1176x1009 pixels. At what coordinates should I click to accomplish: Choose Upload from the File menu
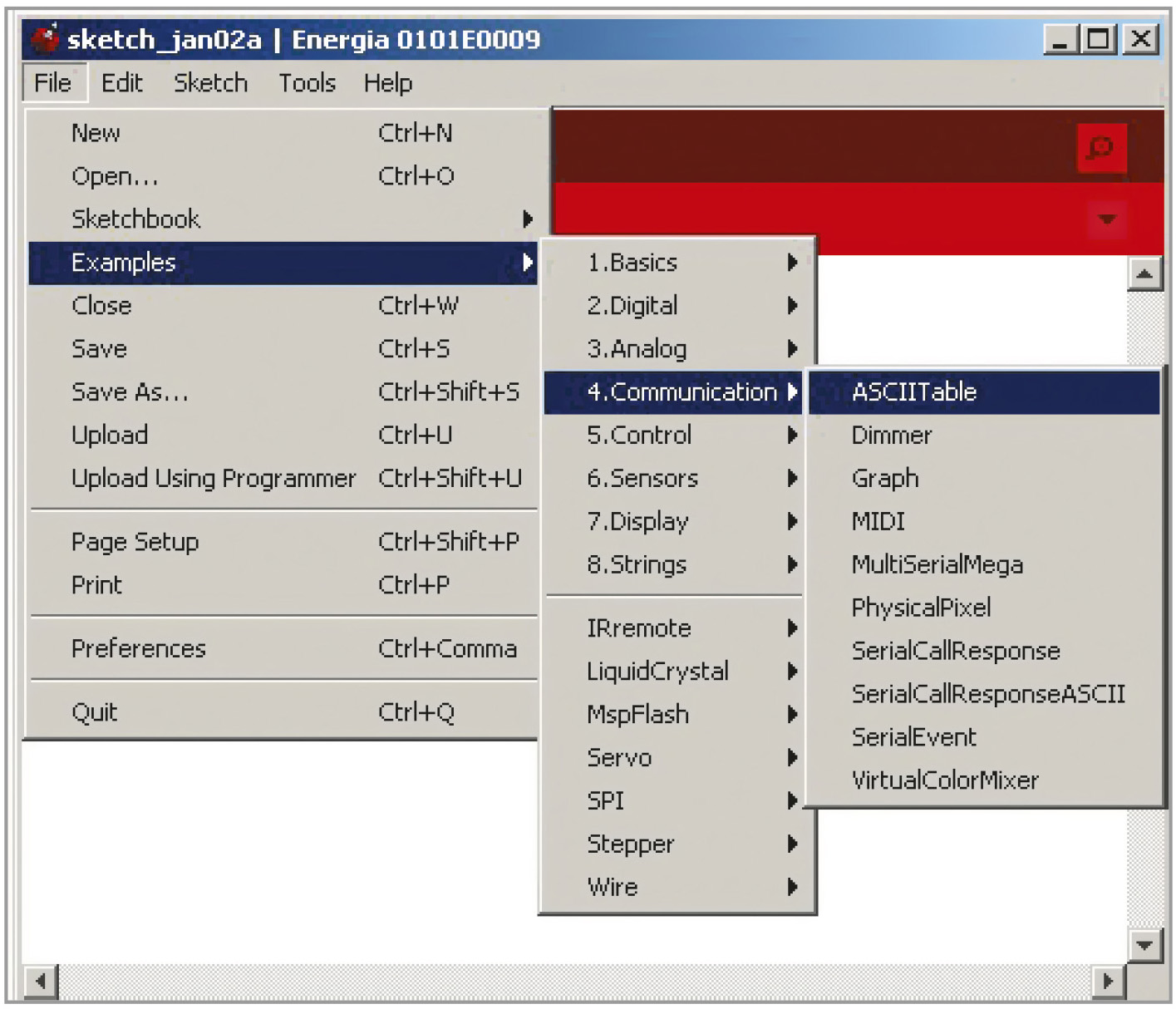coord(283,436)
